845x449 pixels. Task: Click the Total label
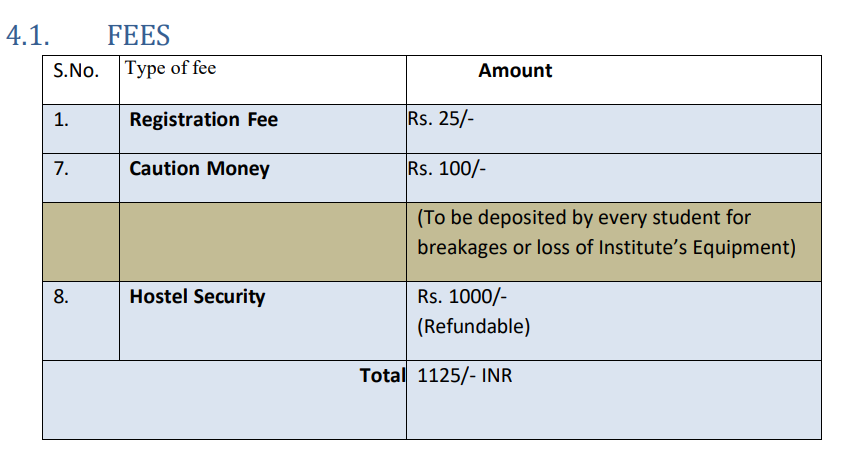click(382, 376)
